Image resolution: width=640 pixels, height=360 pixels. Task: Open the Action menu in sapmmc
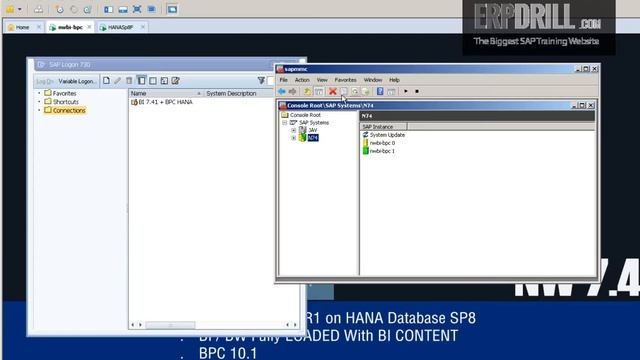pyautogui.click(x=302, y=80)
